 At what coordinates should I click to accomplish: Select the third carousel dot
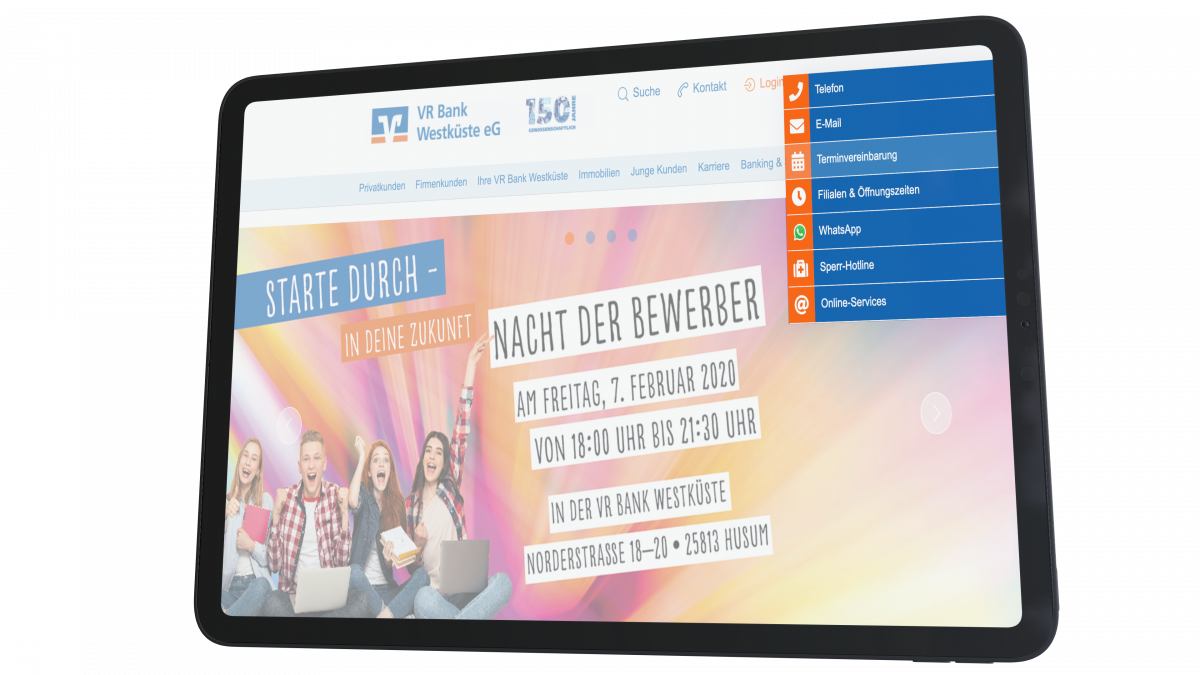tap(611, 236)
